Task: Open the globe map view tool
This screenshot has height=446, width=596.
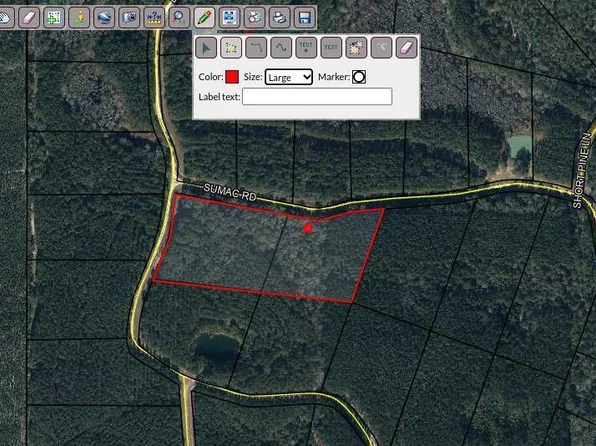Action: pyautogui.click(x=104, y=17)
